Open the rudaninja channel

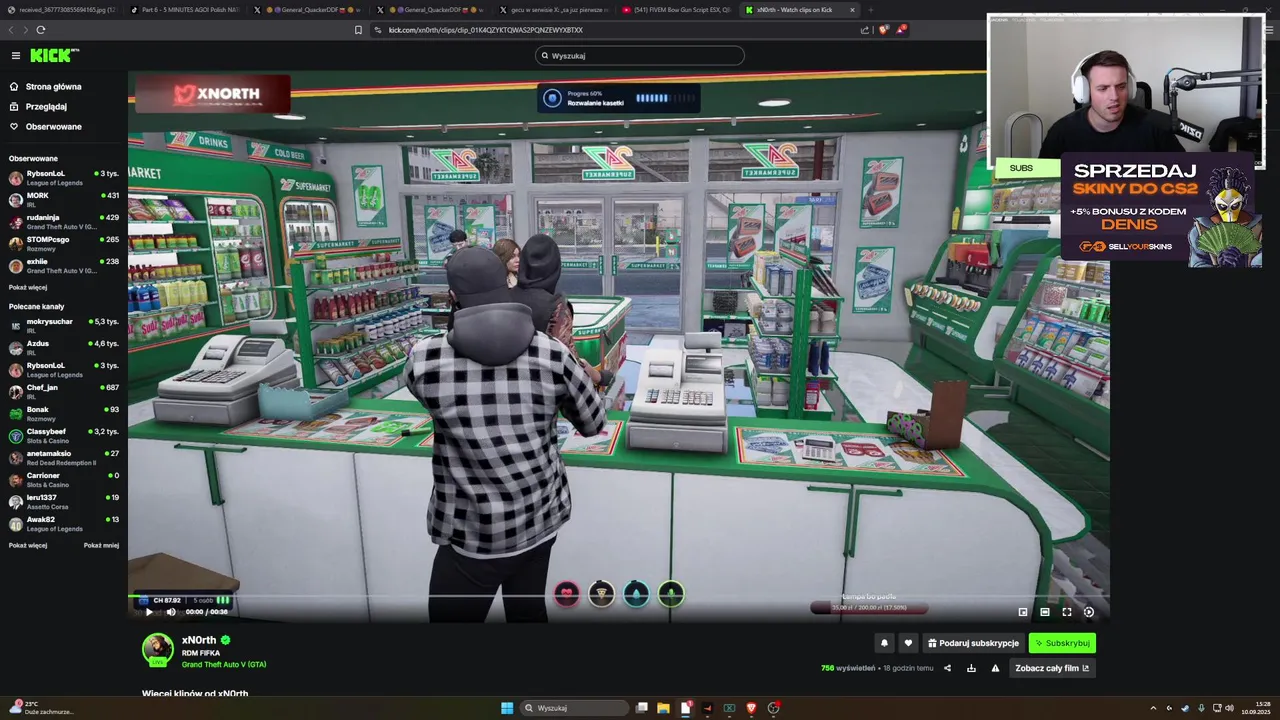point(64,222)
